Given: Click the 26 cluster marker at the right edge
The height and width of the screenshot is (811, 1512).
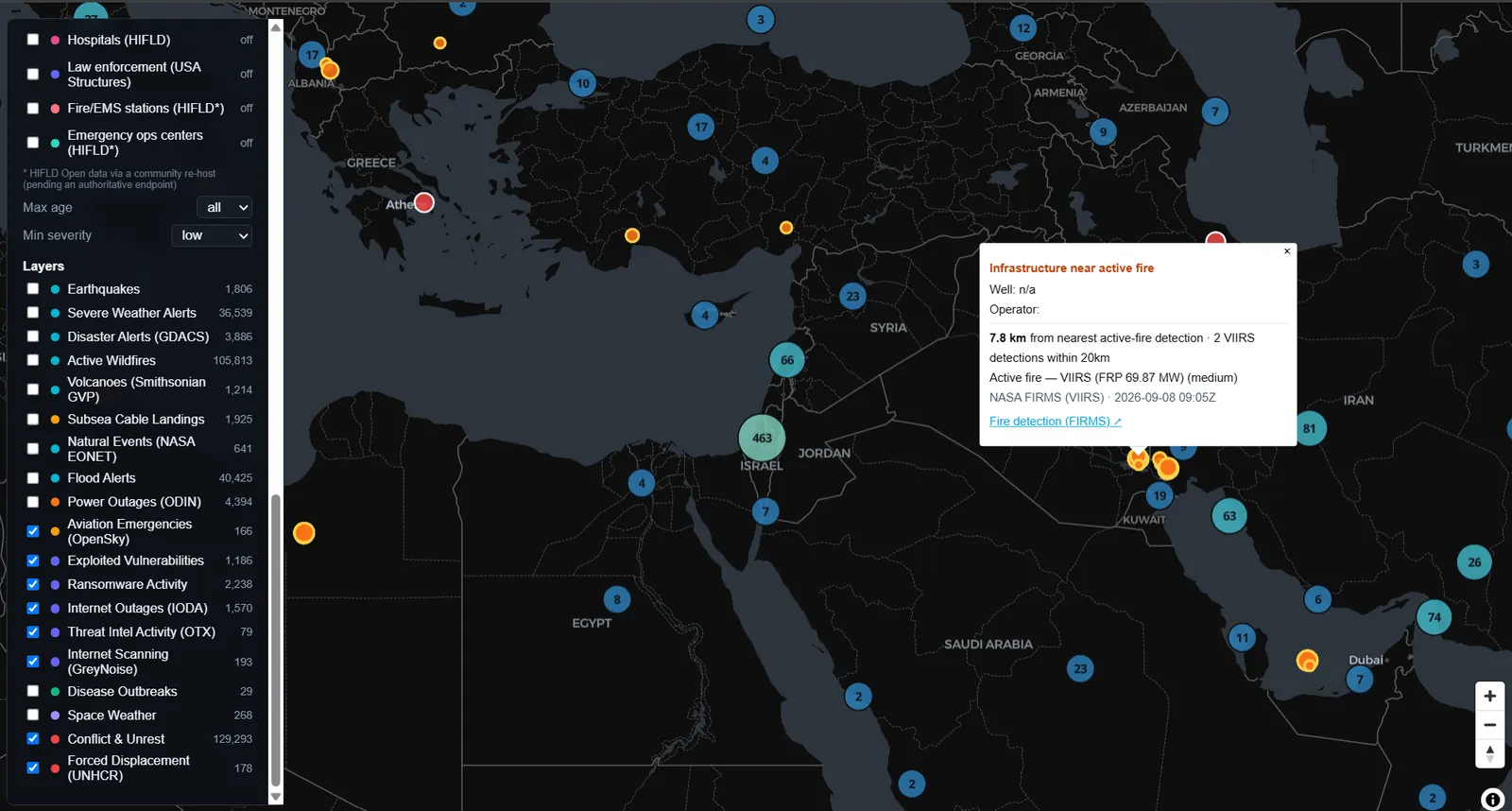Looking at the screenshot, I should (1474, 562).
